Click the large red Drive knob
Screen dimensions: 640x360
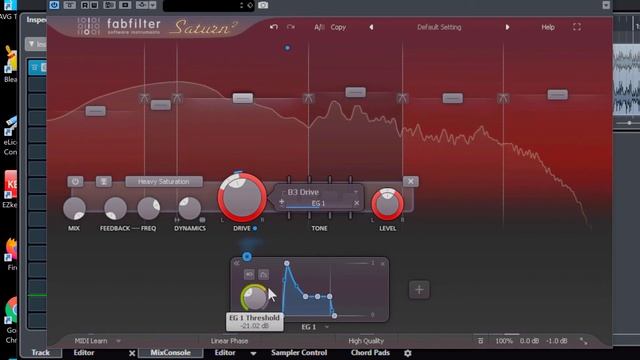click(242, 198)
